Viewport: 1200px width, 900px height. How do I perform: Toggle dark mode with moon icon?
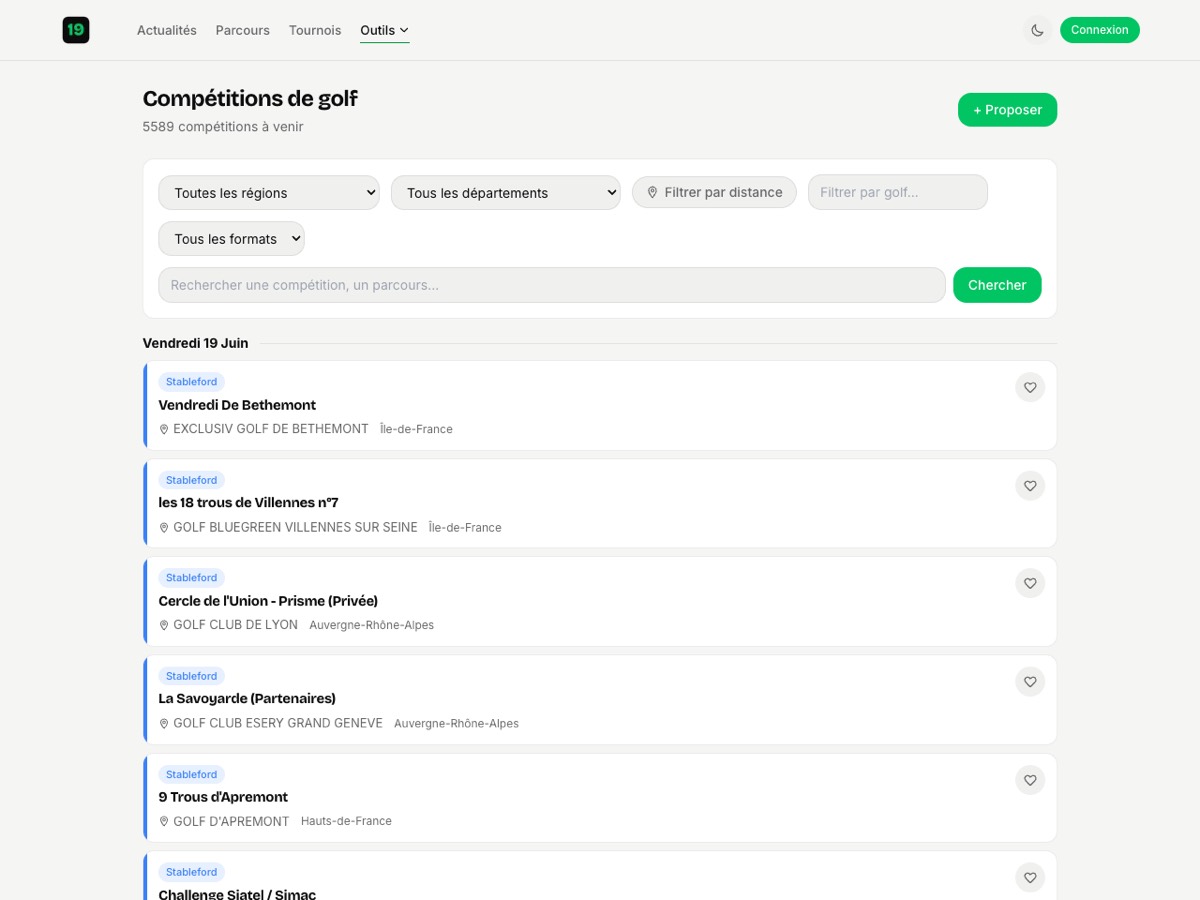1037,30
